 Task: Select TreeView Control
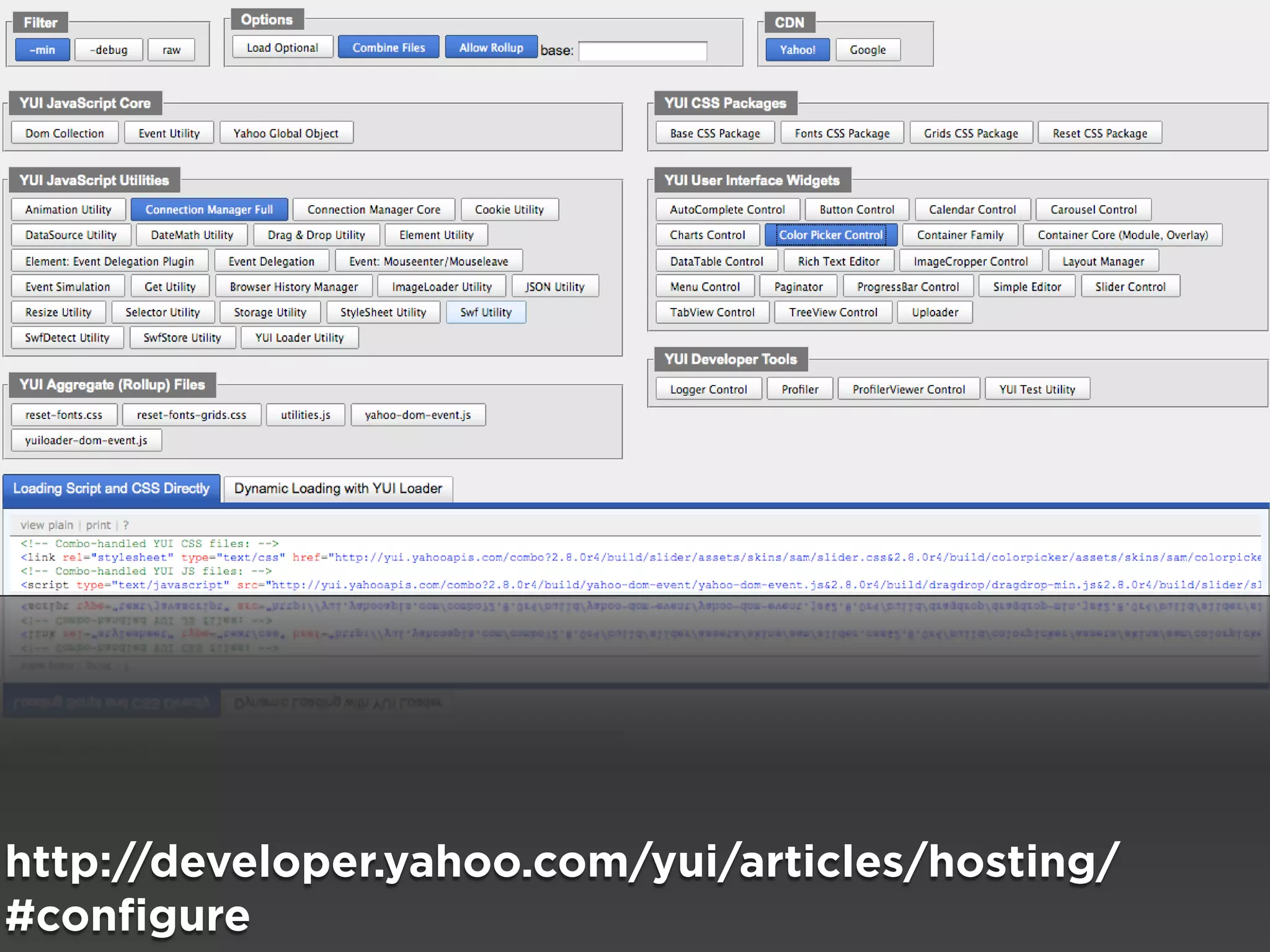pyautogui.click(x=833, y=312)
